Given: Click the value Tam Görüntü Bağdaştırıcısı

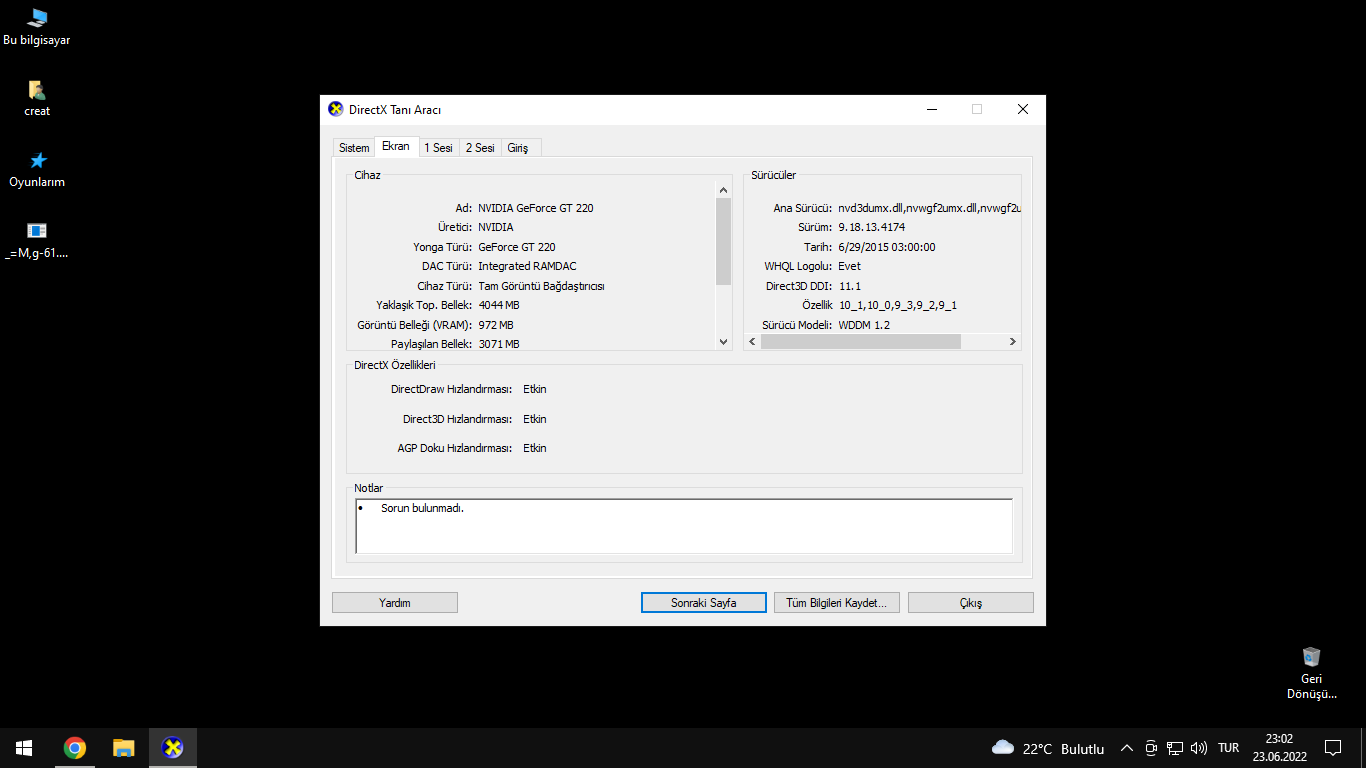Looking at the screenshot, I should 541,286.
